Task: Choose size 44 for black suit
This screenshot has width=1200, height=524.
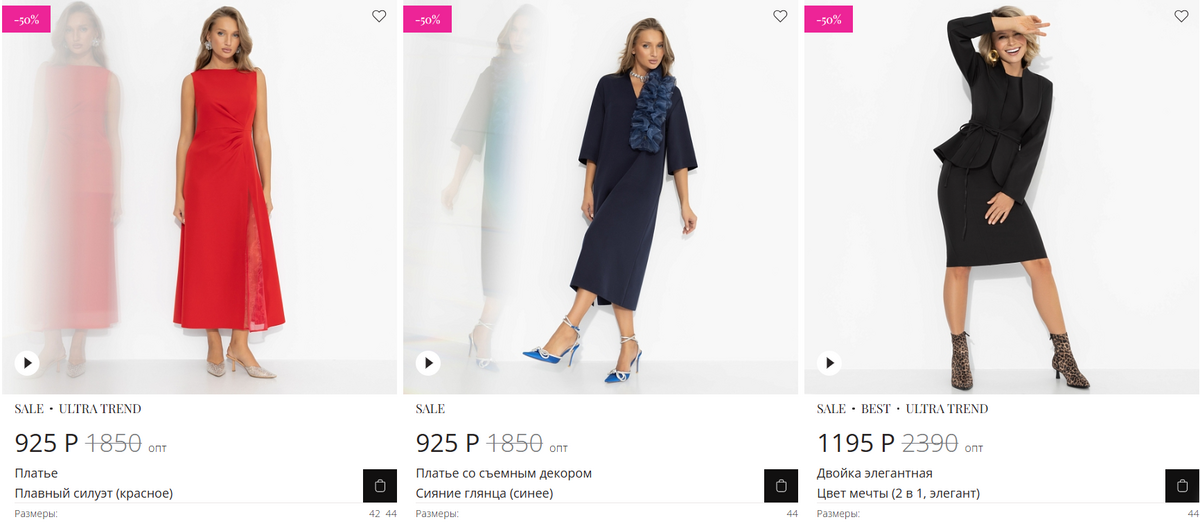Action: [1193, 514]
